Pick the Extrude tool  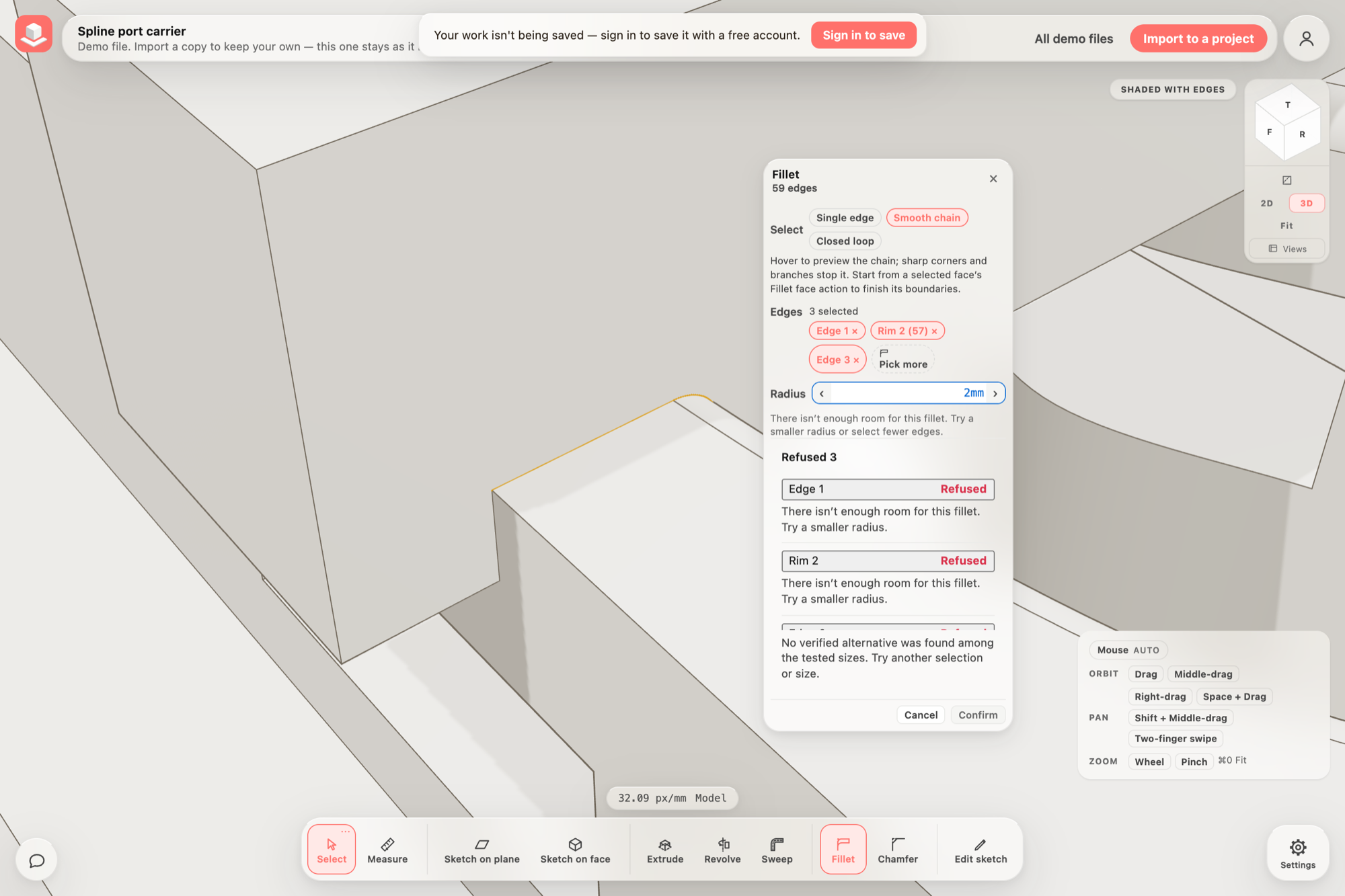tap(665, 850)
